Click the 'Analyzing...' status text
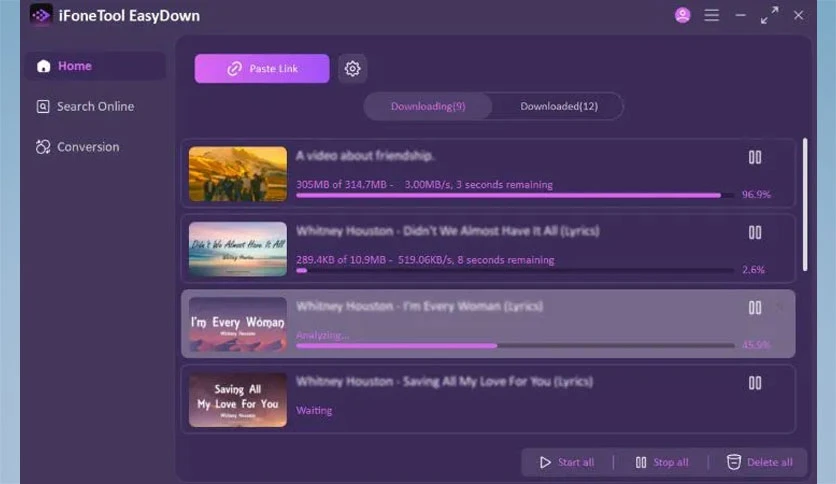836x484 pixels. [323, 335]
